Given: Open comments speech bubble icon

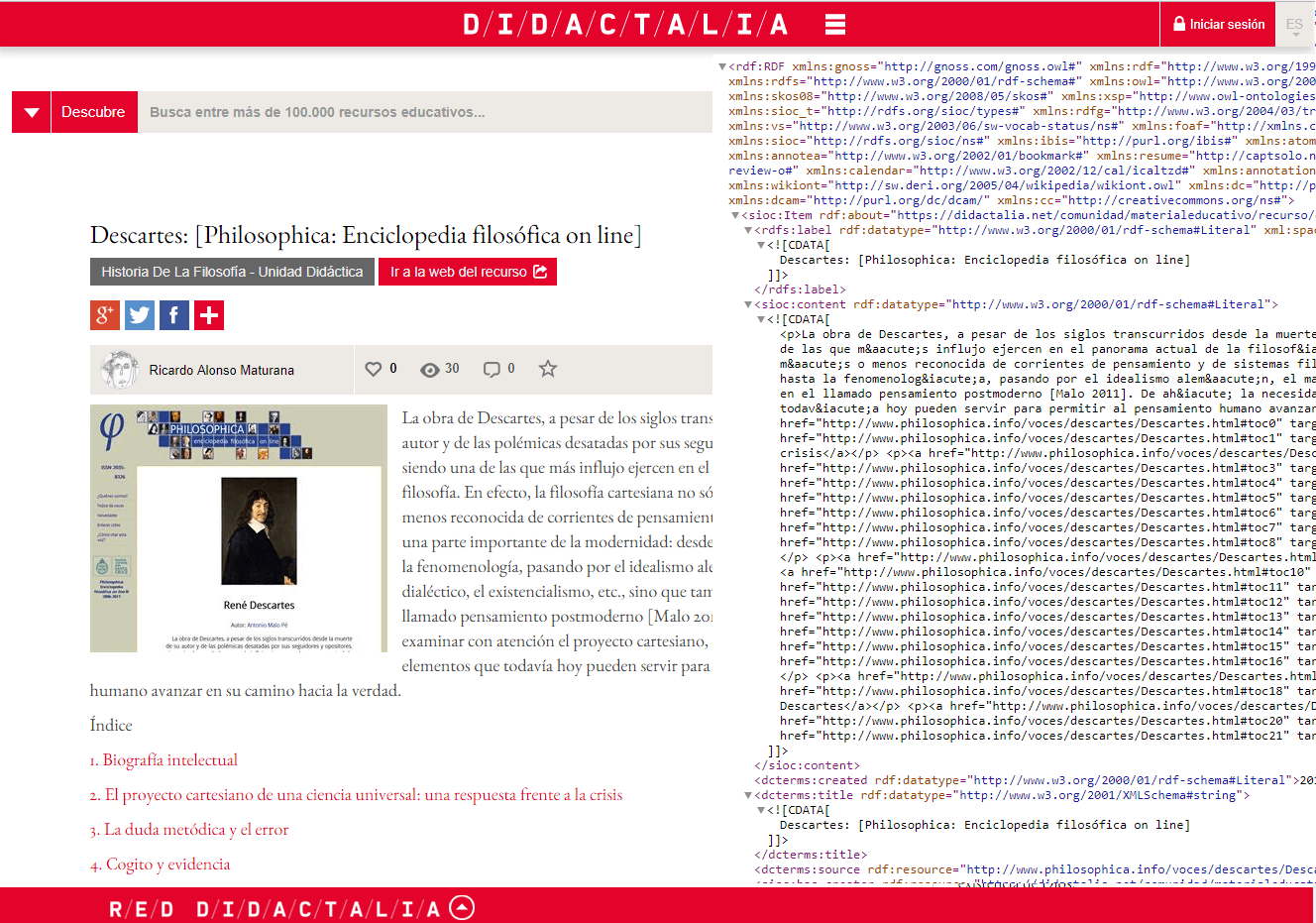Looking at the screenshot, I should (x=492, y=370).
